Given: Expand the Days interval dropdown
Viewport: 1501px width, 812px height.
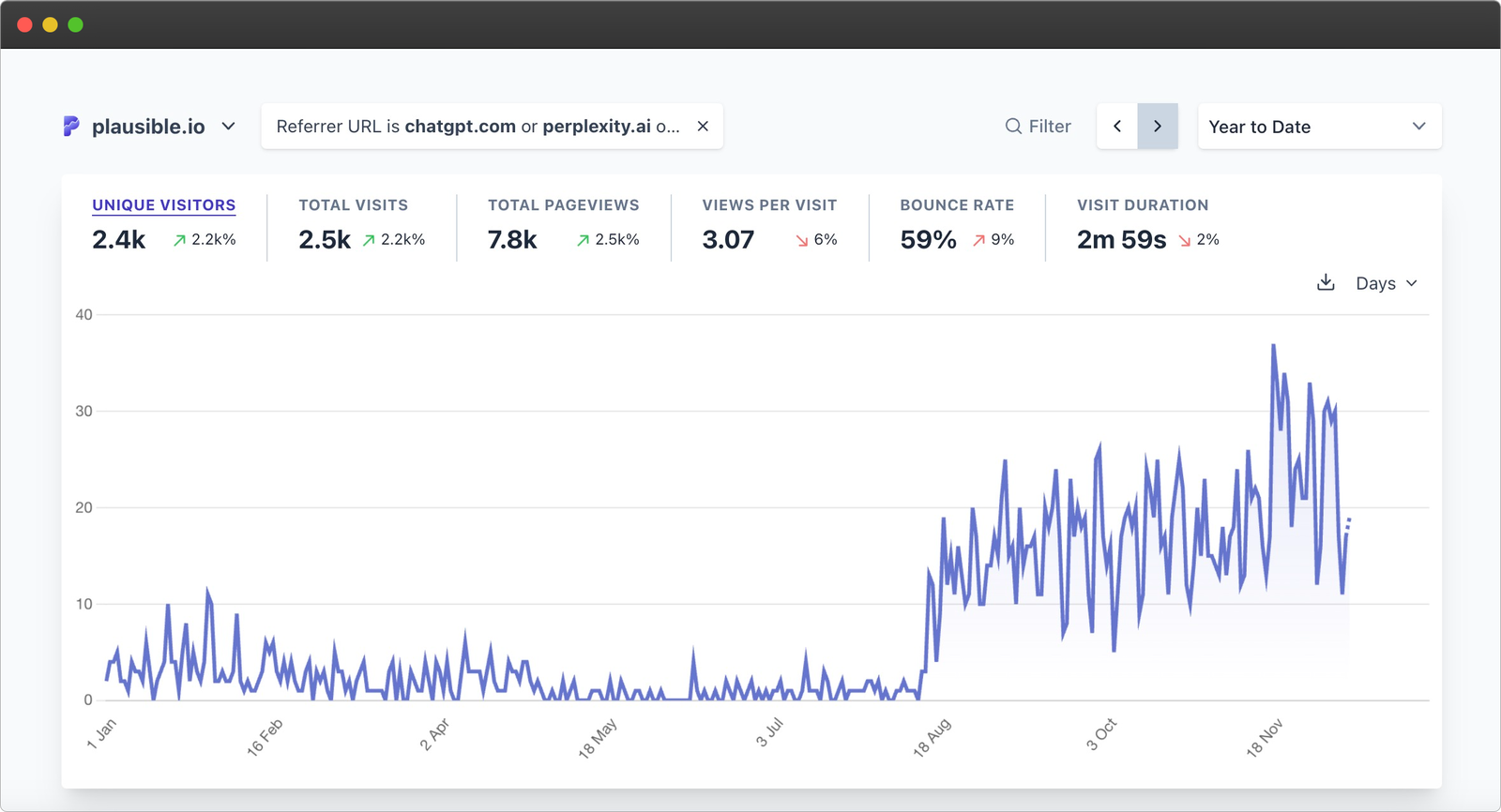Looking at the screenshot, I should pyautogui.click(x=1387, y=283).
